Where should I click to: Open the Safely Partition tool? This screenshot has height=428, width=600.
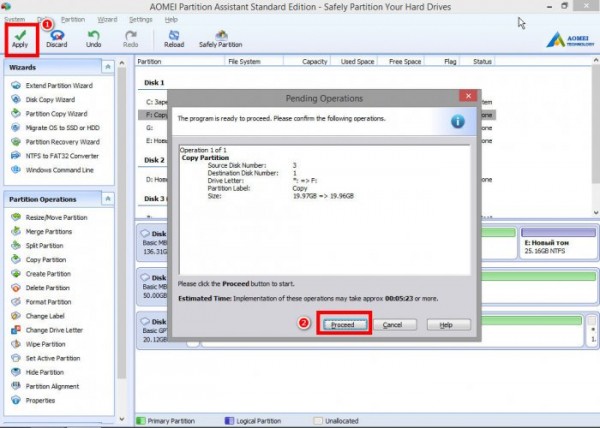point(221,39)
